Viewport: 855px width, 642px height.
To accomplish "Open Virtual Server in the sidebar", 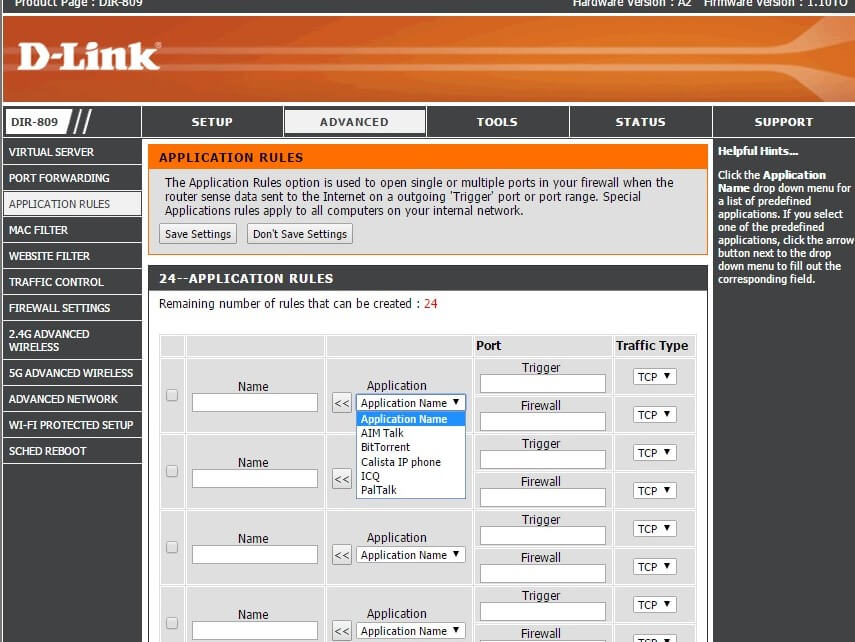I will click(x=72, y=152).
